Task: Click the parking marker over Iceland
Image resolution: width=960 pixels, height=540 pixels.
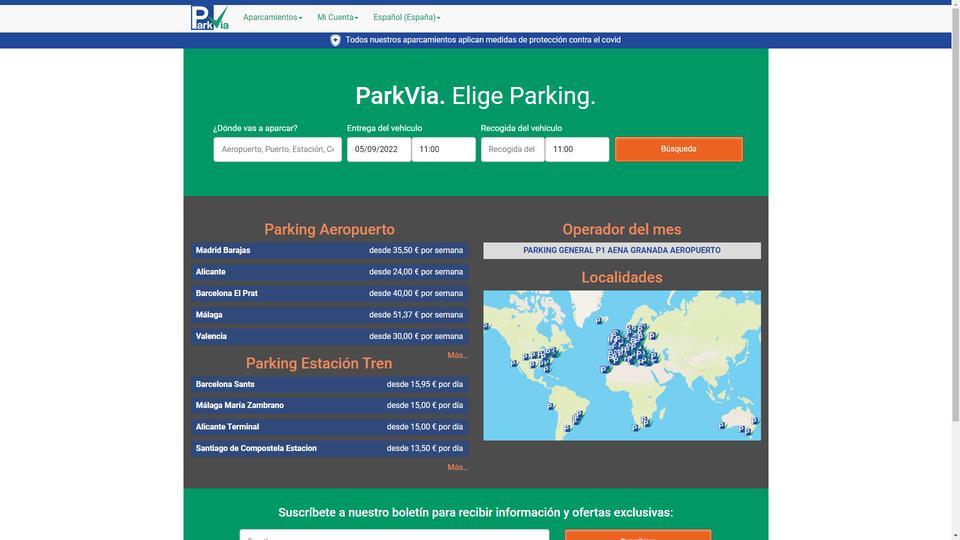Action: pos(599,320)
